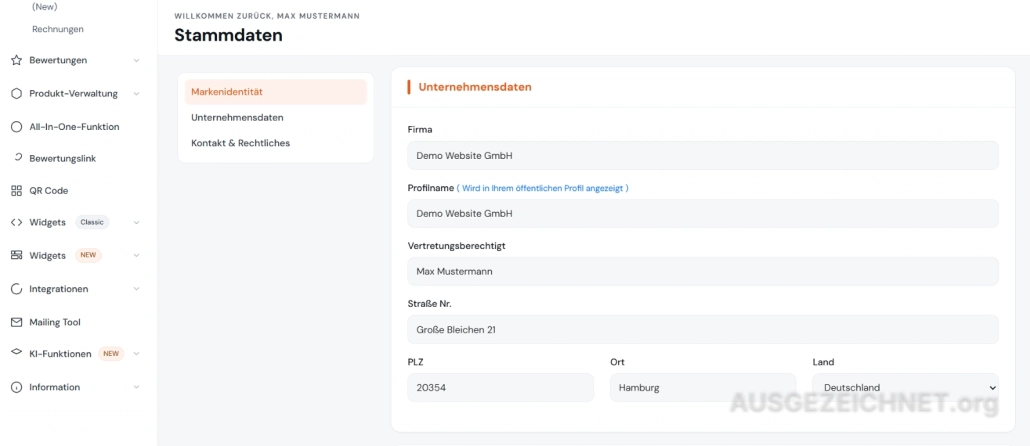Viewport: 1030px width, 446px height.
Task: Click the layout icon for Widgets NEW
Action: 16,256
